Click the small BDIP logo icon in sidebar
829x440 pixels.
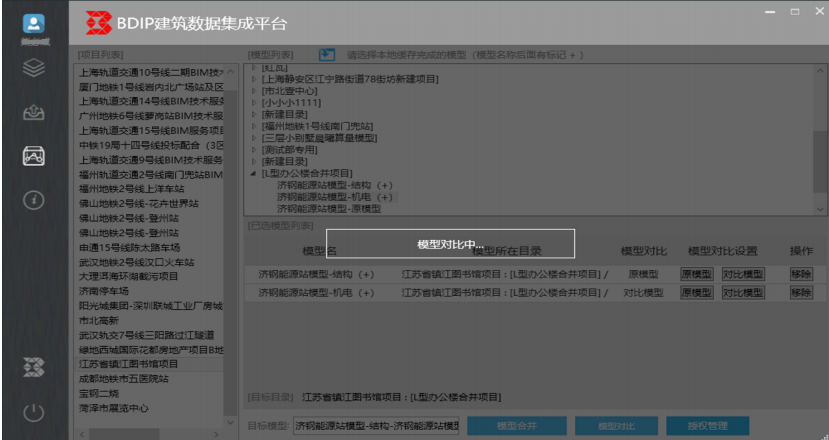[33, 367]
